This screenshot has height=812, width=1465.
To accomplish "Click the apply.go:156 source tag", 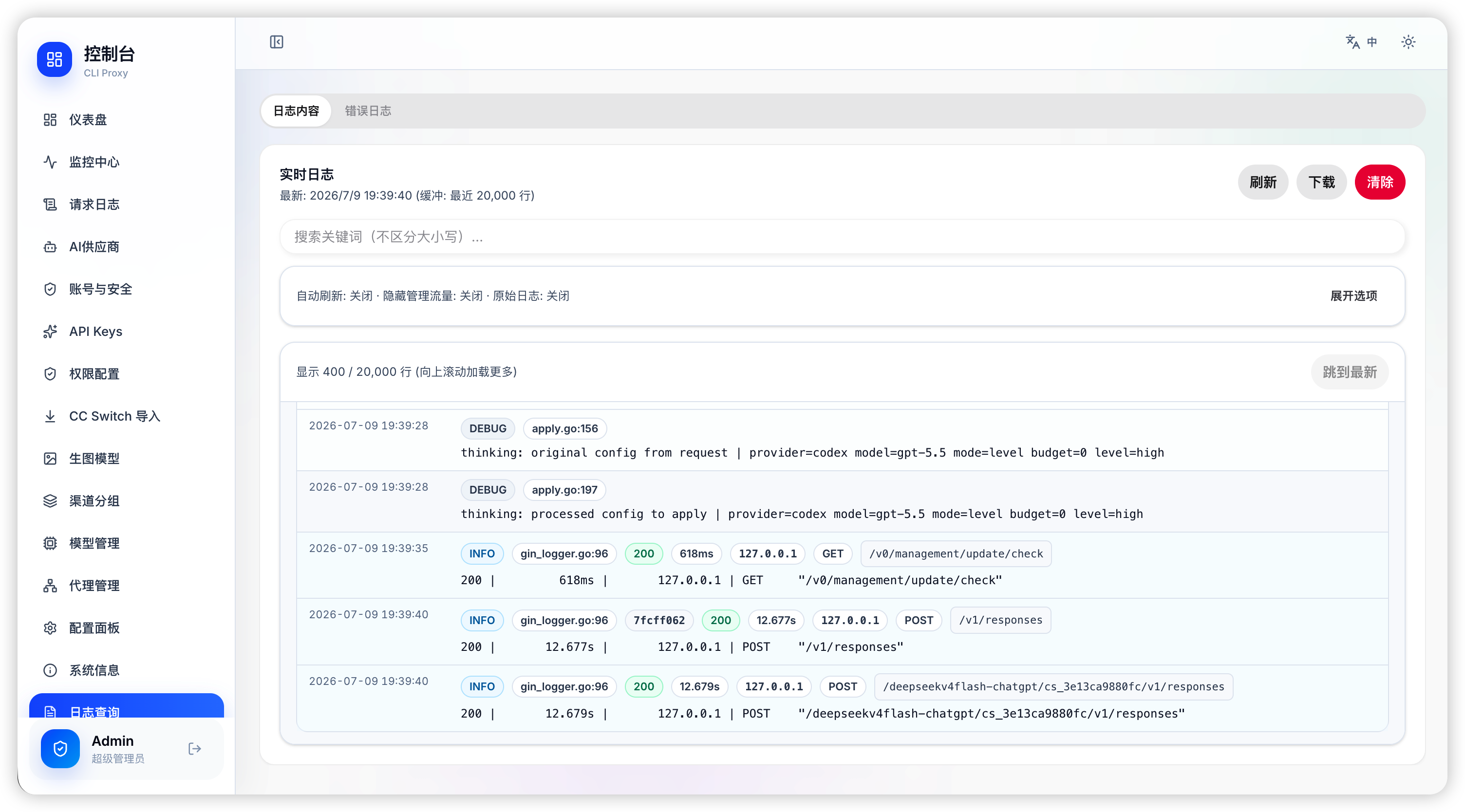I will 565,429.
